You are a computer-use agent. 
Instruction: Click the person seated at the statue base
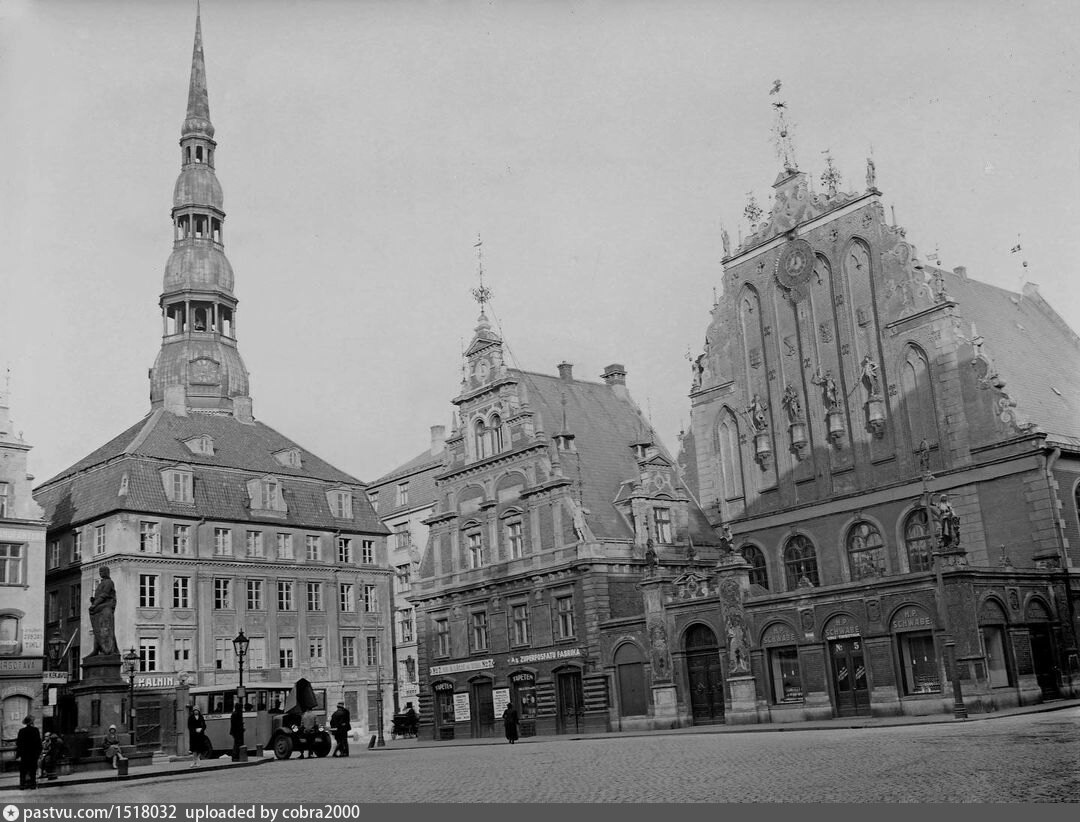[112, 745]
